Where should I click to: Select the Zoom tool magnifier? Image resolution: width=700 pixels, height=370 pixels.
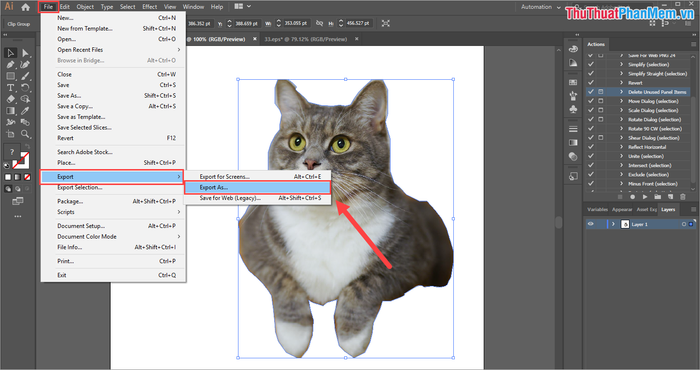click(x=25, y=134)
